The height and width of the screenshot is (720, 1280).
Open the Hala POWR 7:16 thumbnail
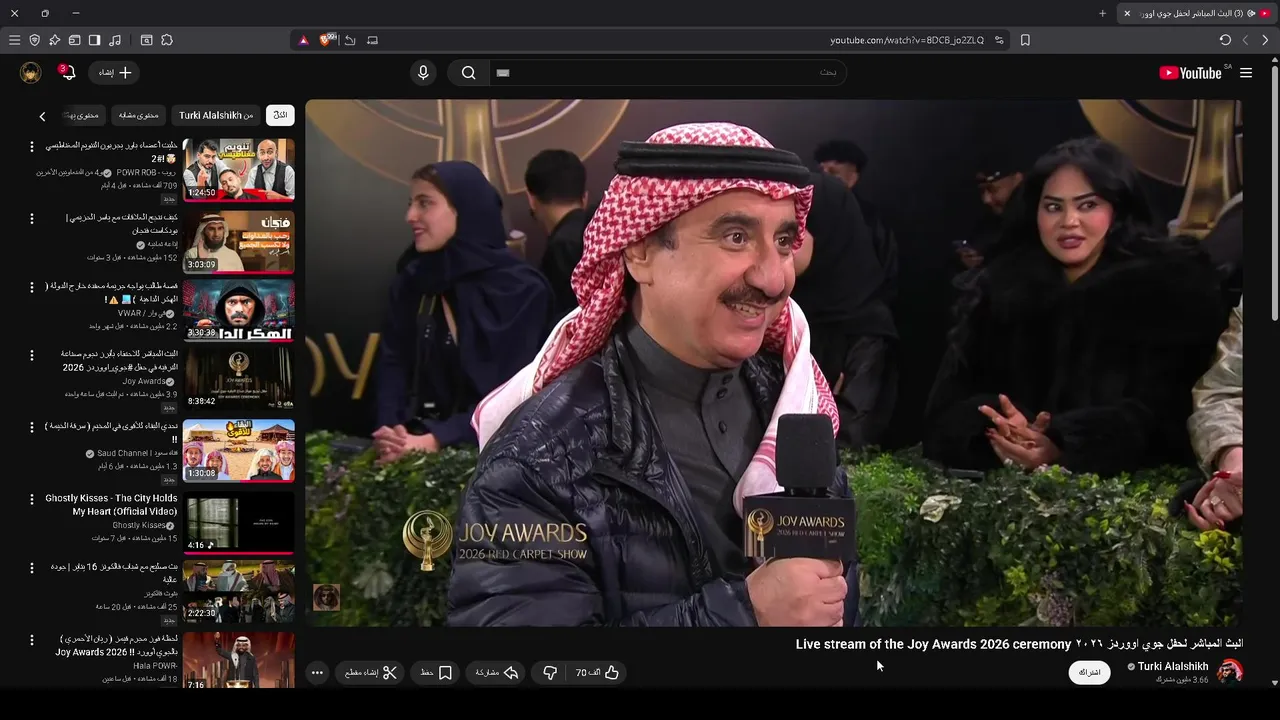[x=239, y=660]
